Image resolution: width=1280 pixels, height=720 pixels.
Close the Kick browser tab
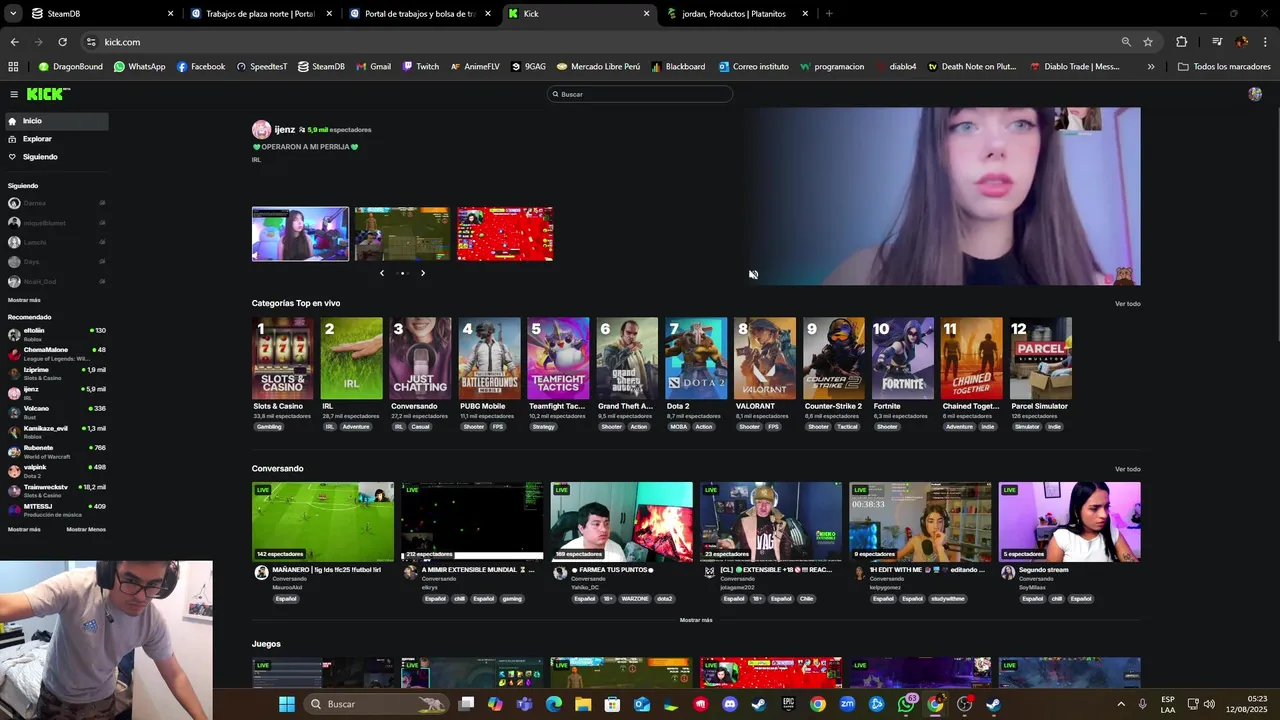(646, 14)
